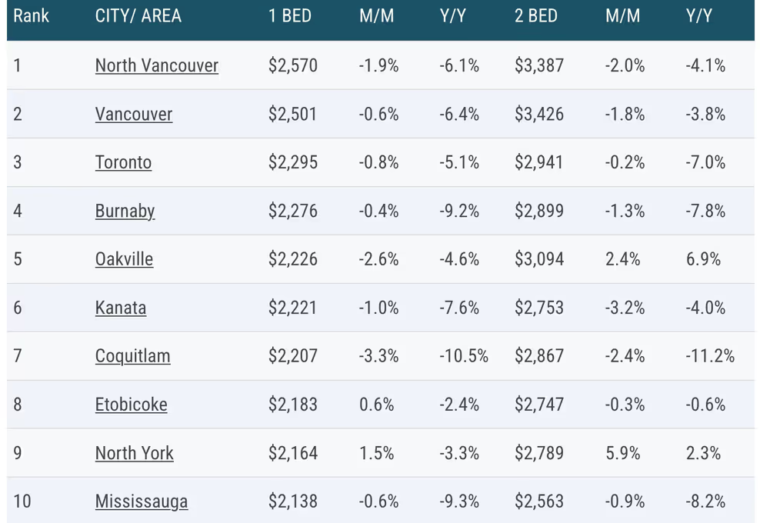
Task: Select the 6.9% yearly change cell
Action: [703, 259]
